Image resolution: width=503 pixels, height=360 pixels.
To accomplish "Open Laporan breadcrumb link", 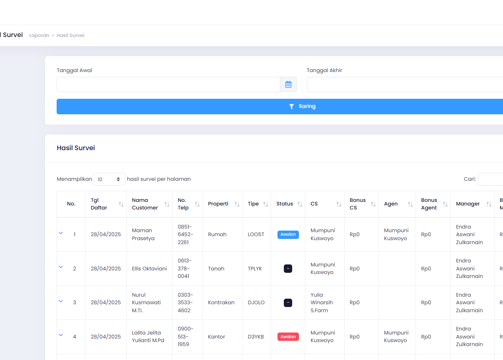I will pyautogui.click(x=39, y=35).
